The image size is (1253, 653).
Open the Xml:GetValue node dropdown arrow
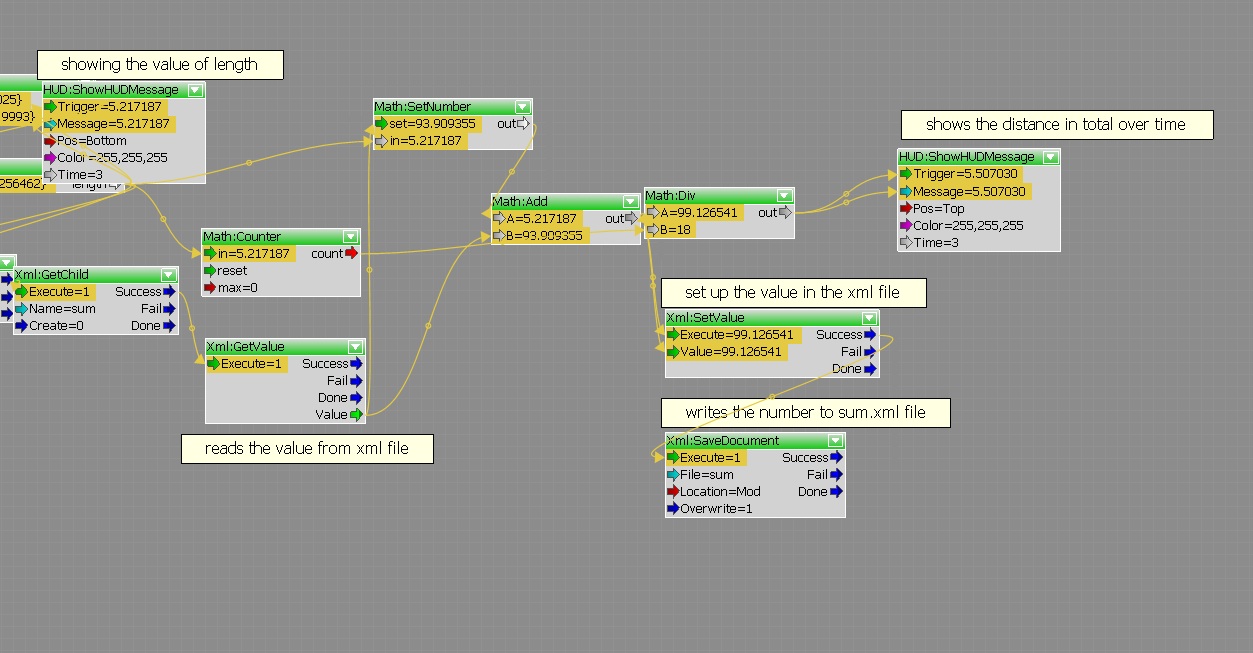[x=355, y=347]
